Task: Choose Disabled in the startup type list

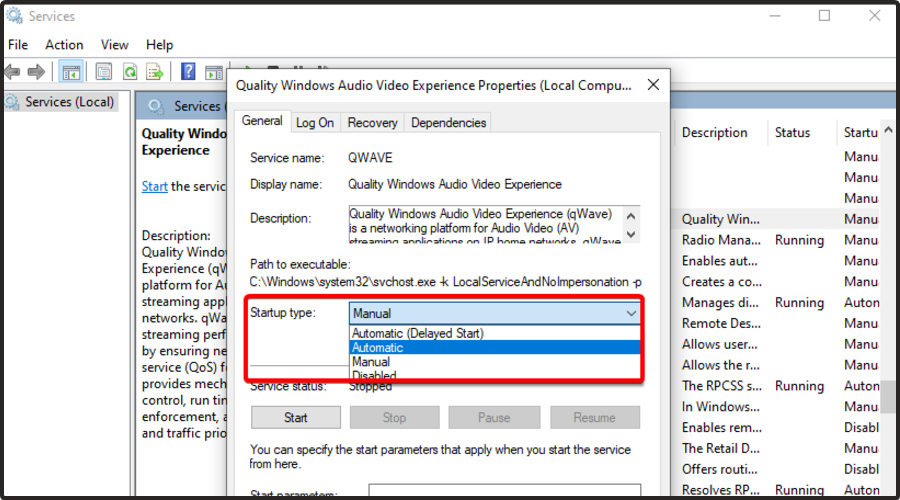Action: coord(495,374)
